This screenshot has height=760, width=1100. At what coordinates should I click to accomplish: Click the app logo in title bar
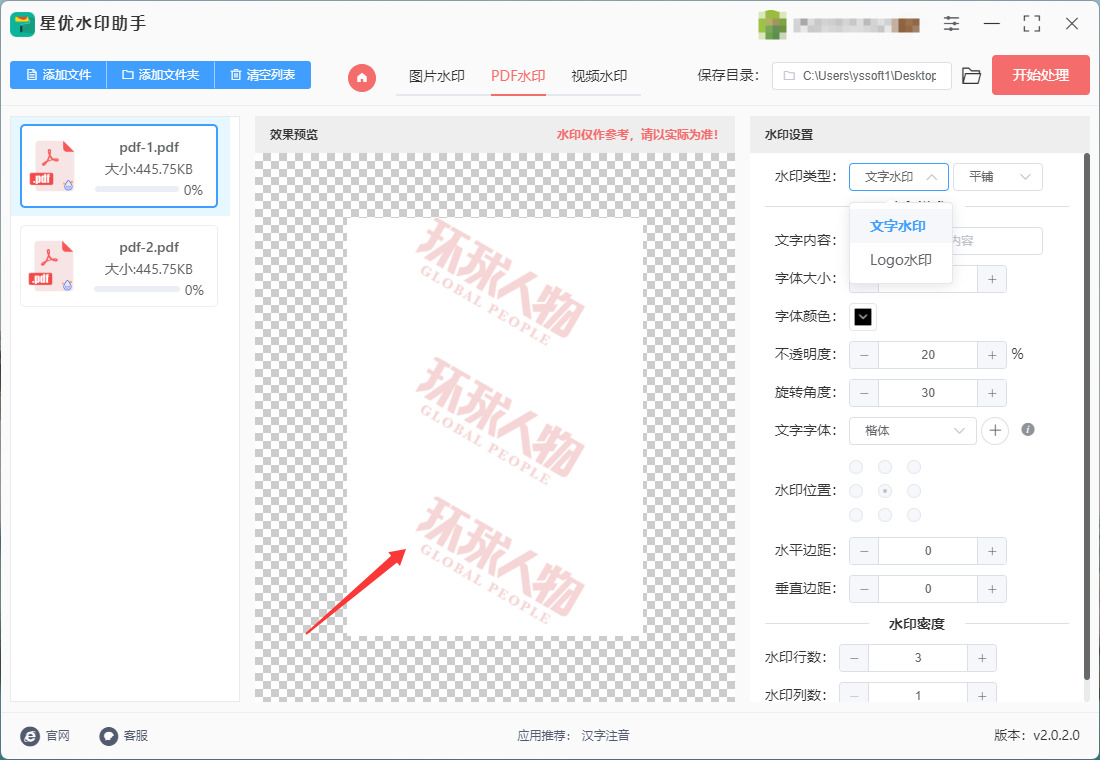(x=22, y=24)
